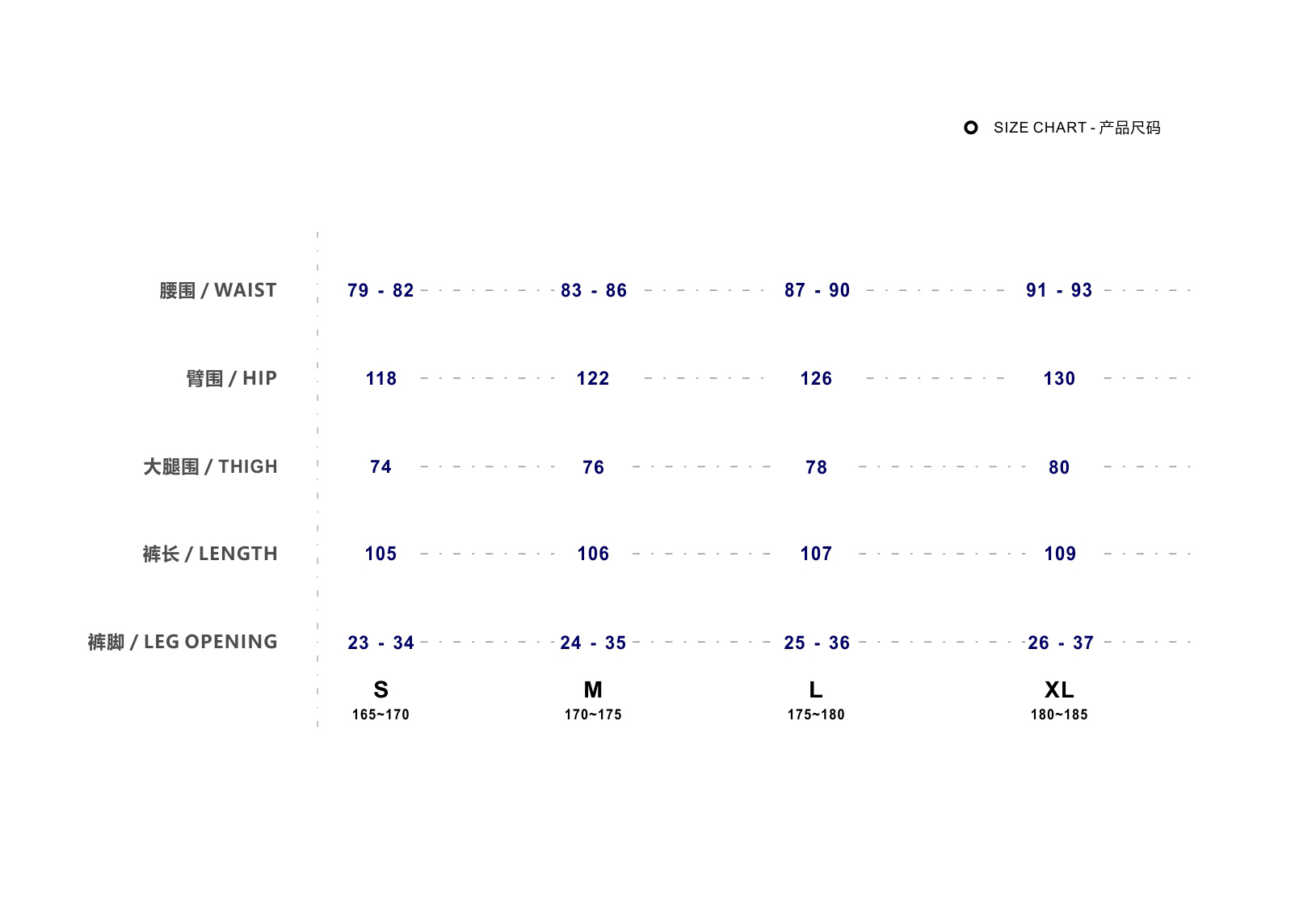Click waist value 79 - 82
Viewport: 1316px width, 902px height.
coord(381,290)
